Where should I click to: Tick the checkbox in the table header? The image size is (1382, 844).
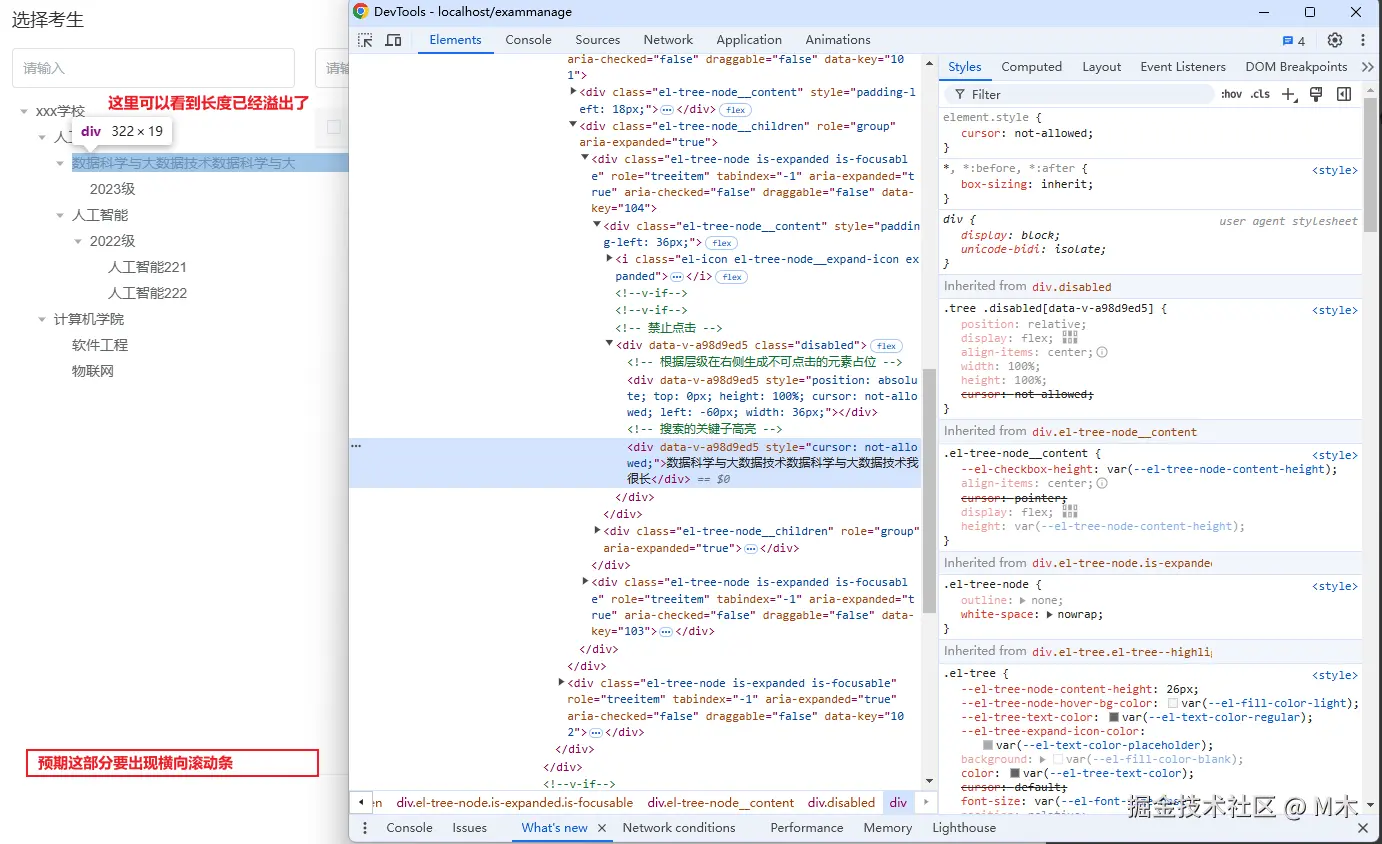point(334,127)
